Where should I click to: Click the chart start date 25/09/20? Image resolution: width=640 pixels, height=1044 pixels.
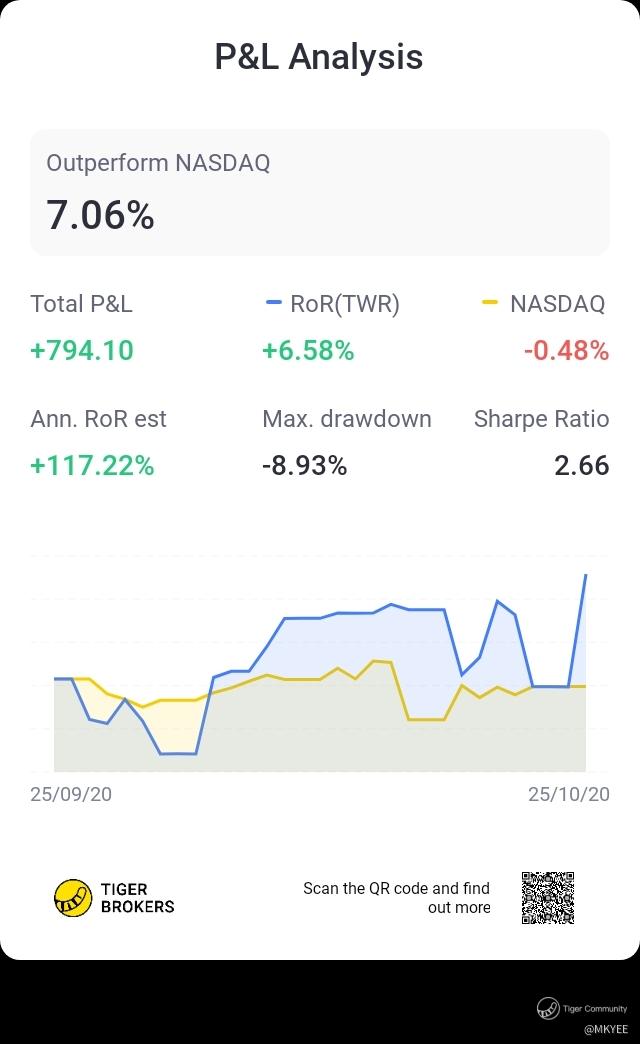71,794
